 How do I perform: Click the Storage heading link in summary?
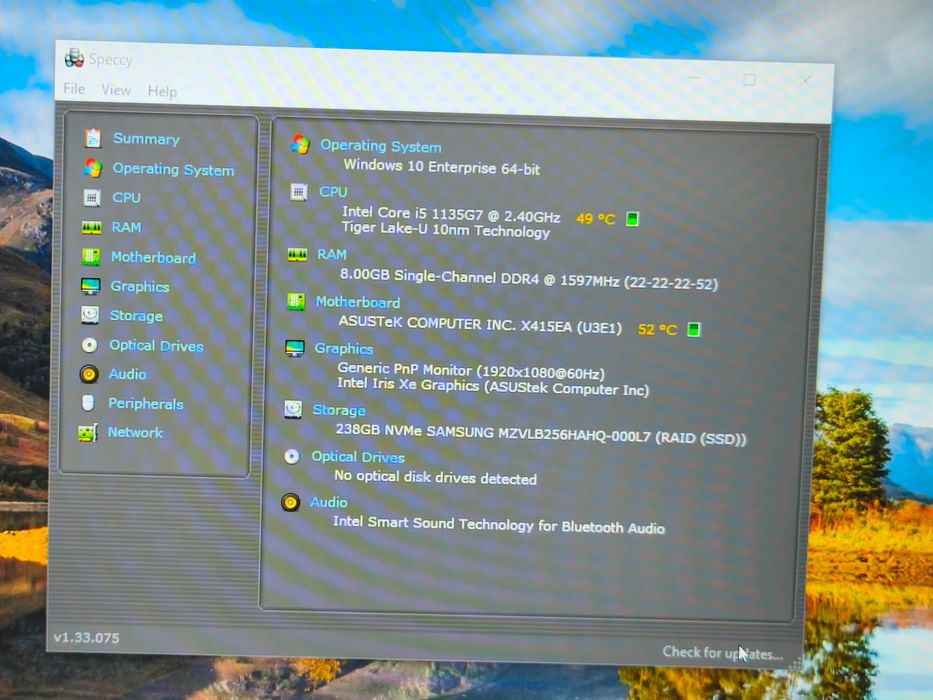339,410
